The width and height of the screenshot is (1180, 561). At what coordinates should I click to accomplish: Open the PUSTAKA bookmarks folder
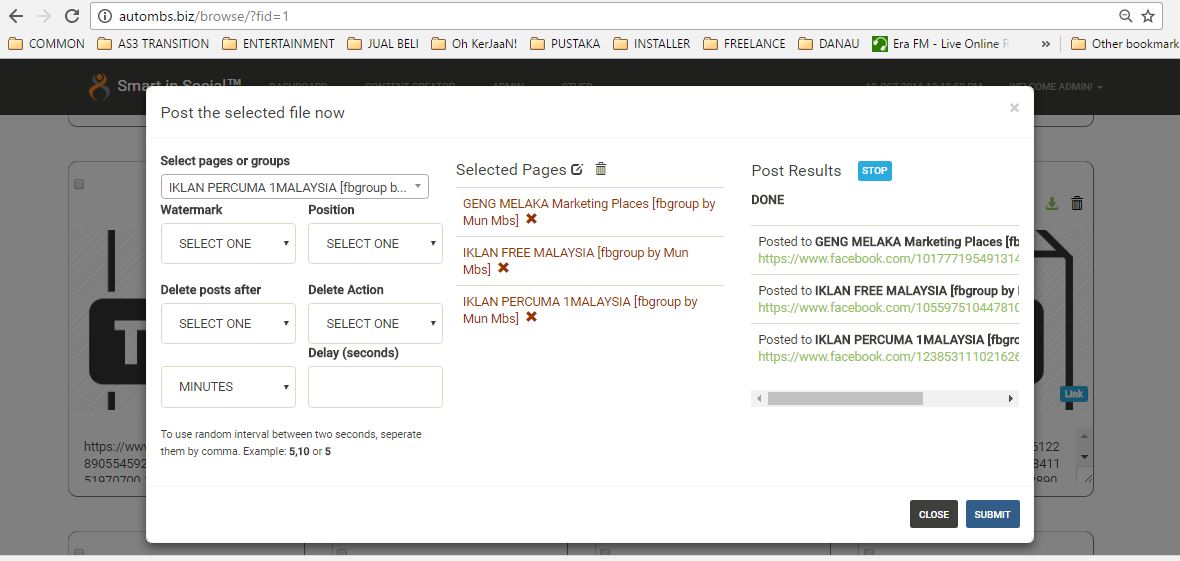coord(565,44)
